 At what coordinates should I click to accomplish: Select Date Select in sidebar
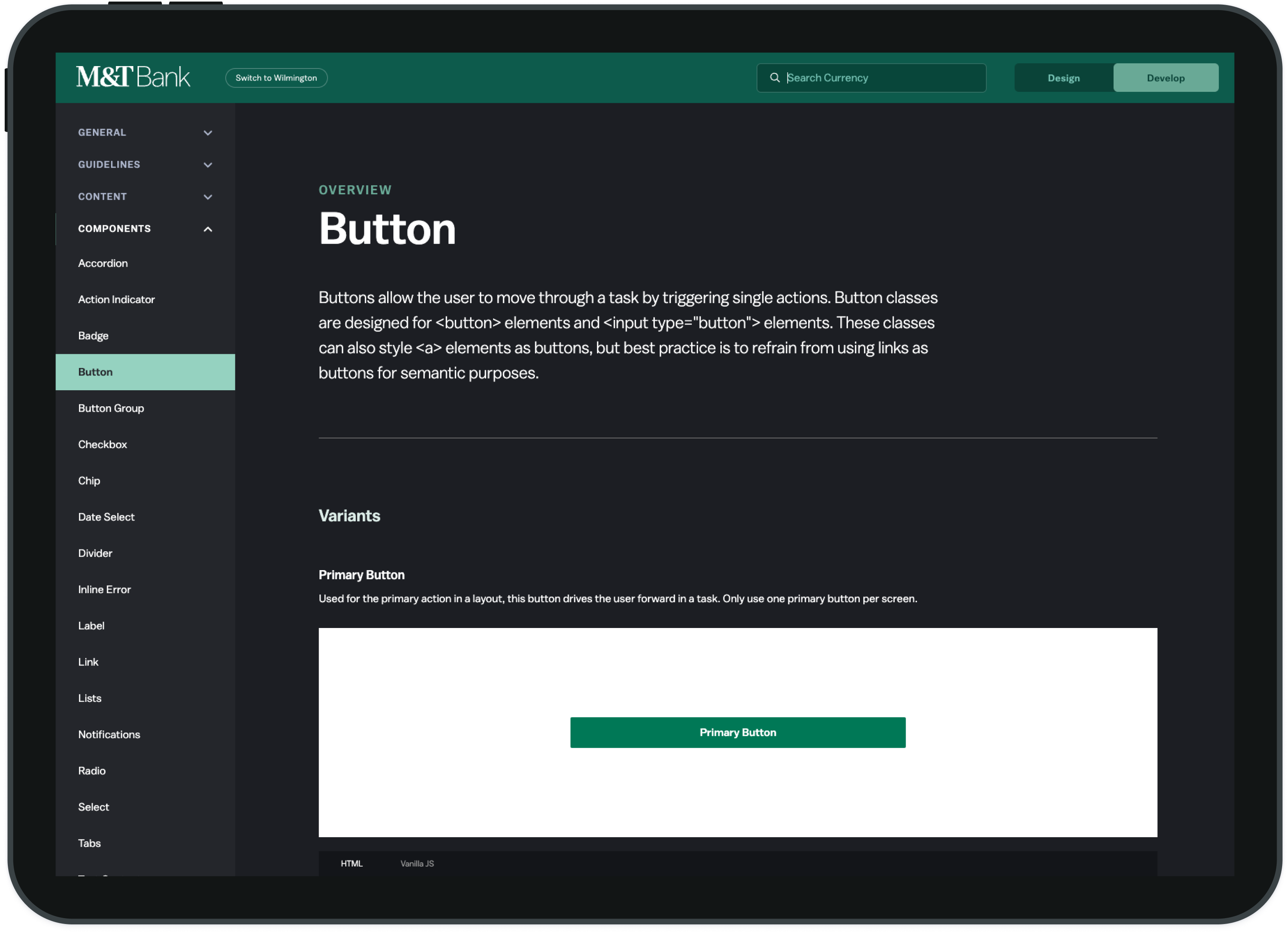106,517
